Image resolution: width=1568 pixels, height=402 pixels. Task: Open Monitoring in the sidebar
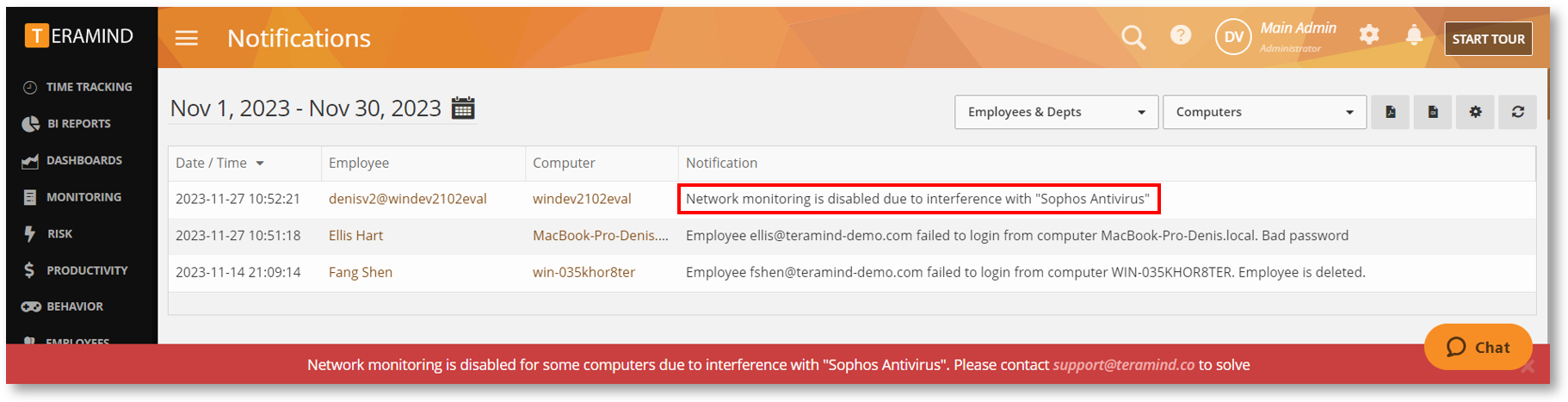coord(82,197)
